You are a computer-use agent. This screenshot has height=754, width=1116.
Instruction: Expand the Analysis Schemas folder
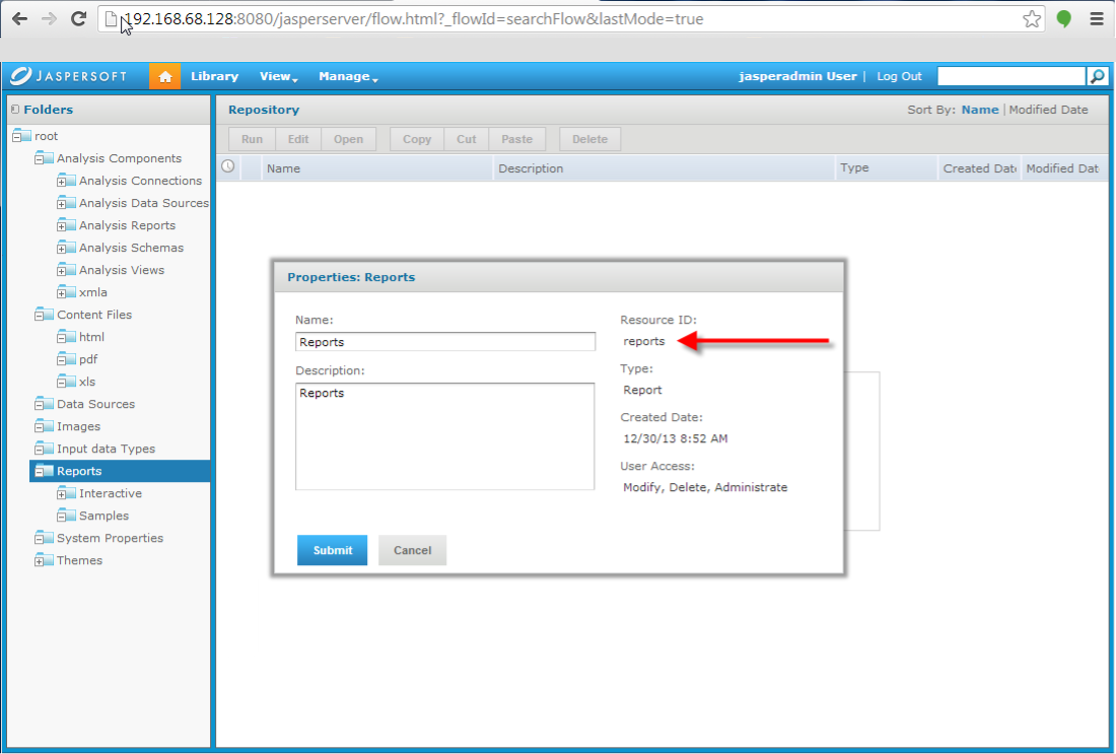click(62, 248)
